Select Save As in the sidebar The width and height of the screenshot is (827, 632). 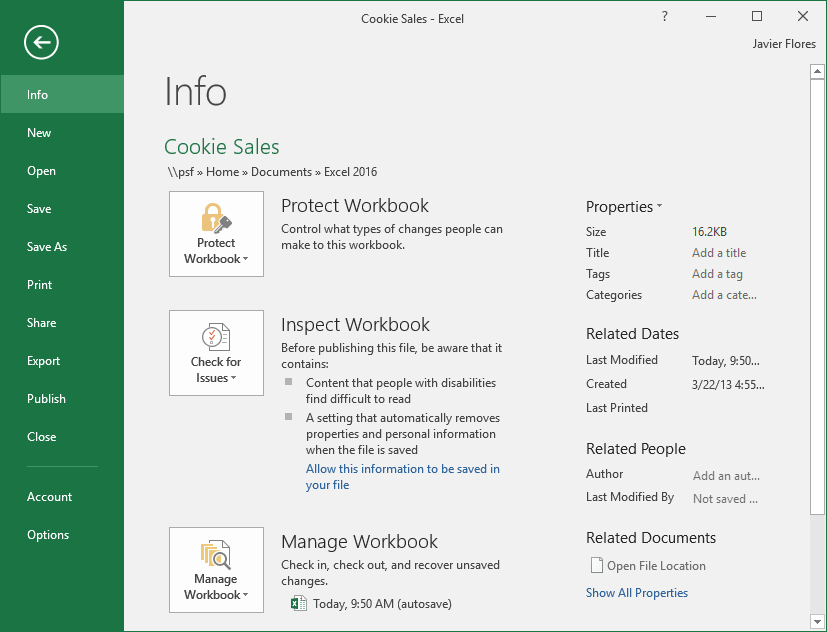(x=47, y=247)
